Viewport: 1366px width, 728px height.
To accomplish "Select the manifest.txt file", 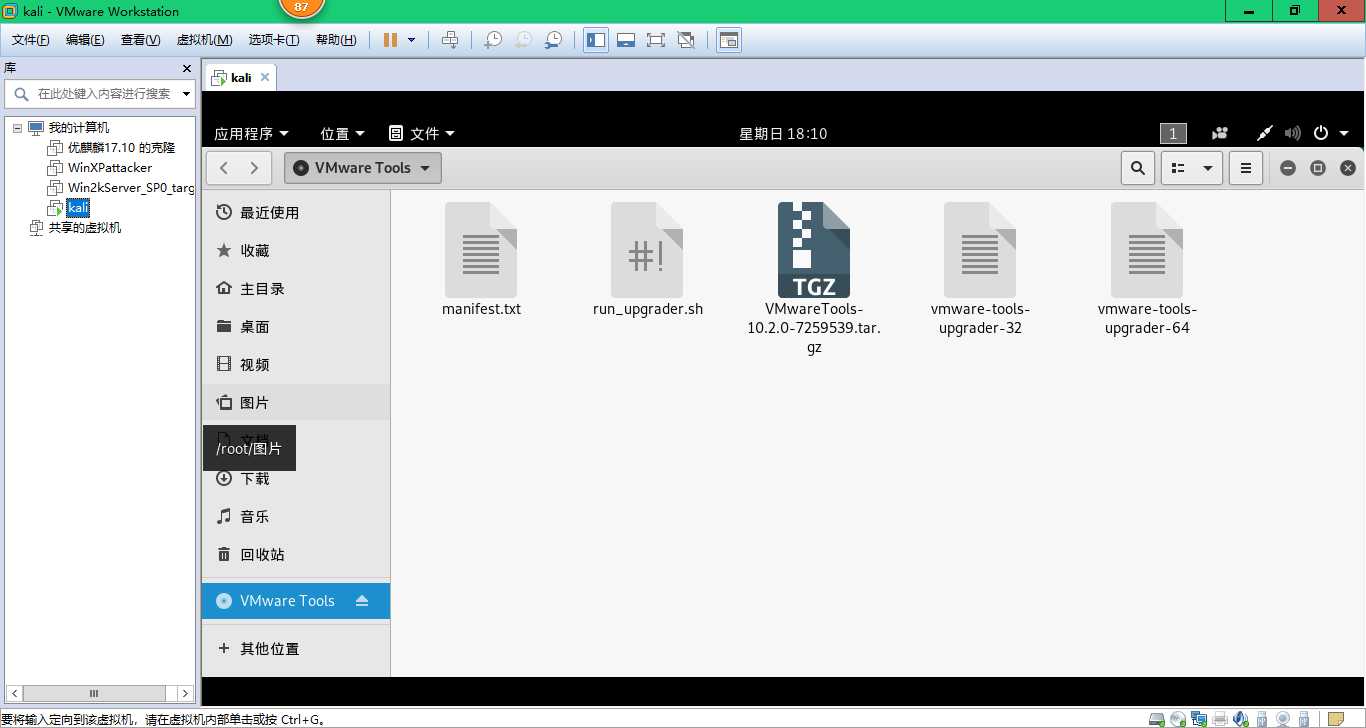I will click(x=481, y=259).
